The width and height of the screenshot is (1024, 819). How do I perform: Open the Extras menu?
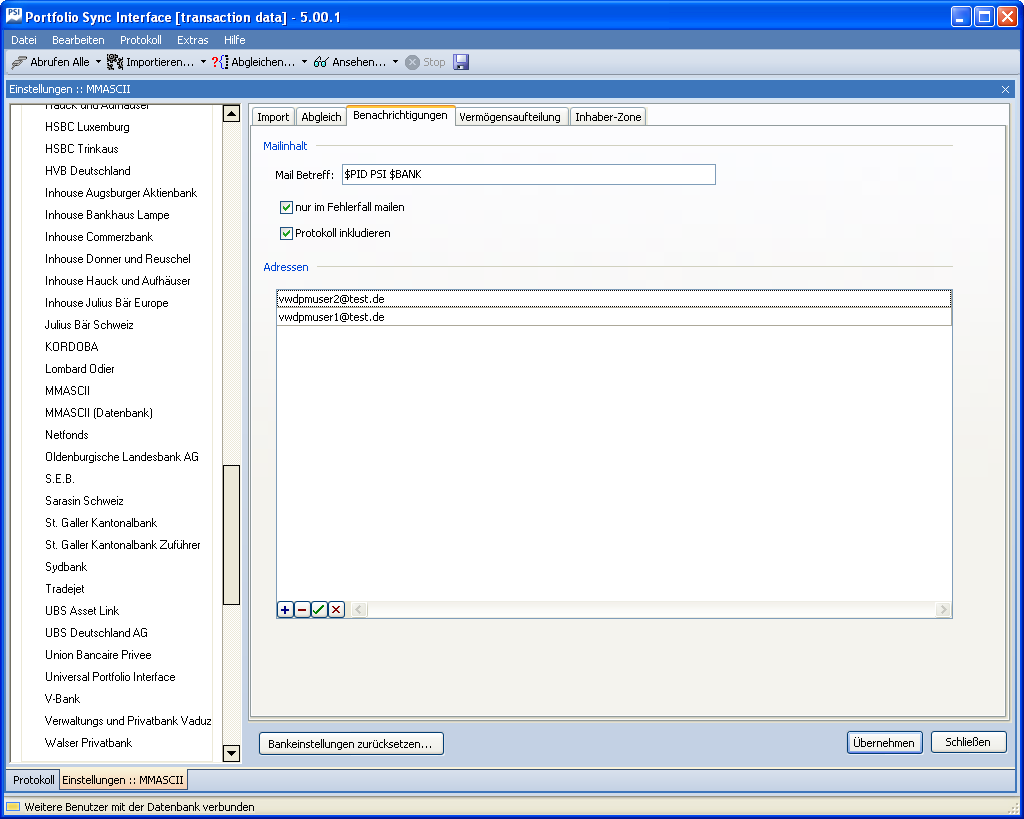click(x=192, y=40)
